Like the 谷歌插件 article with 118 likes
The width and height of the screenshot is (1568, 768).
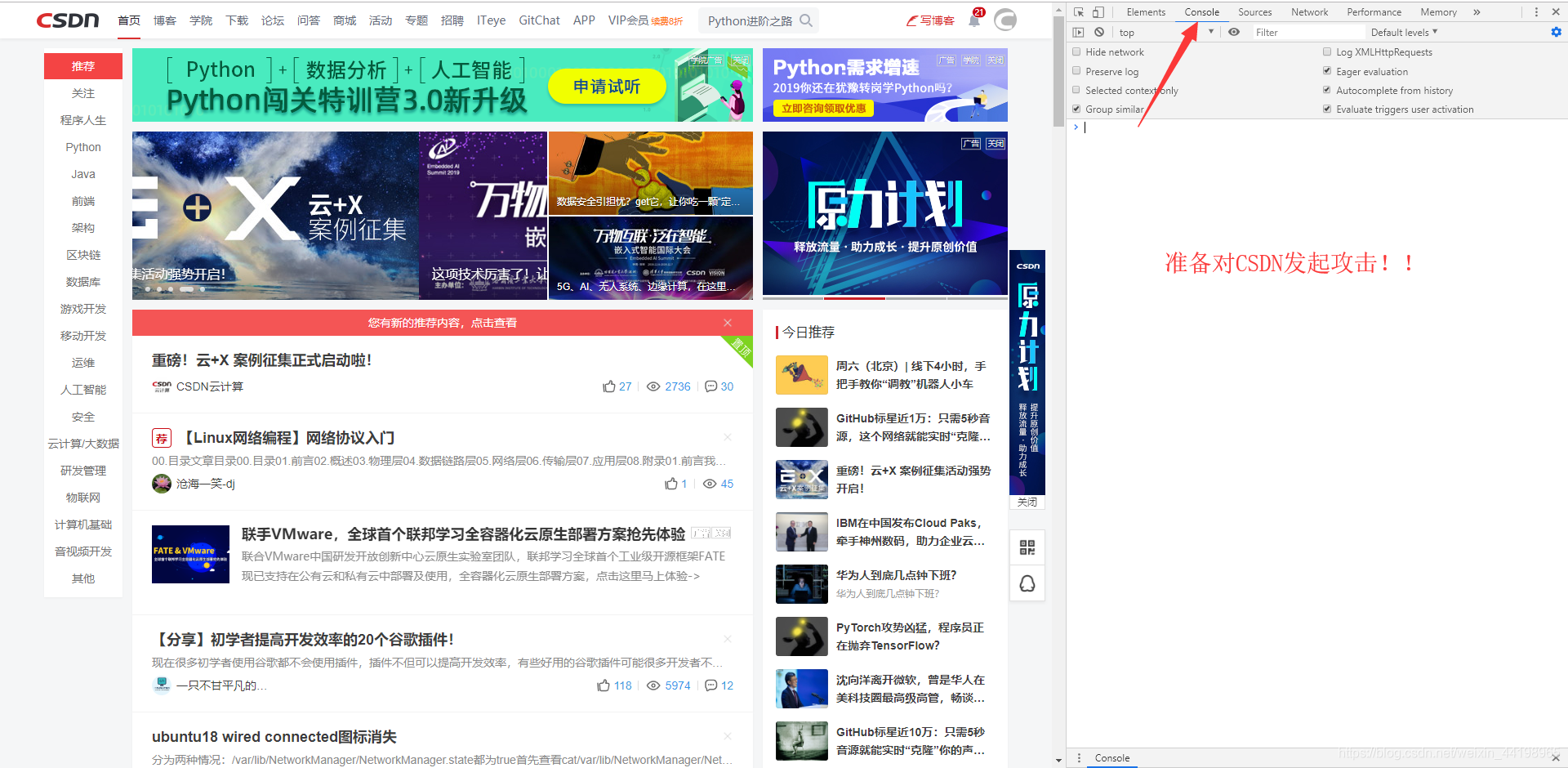604,685
